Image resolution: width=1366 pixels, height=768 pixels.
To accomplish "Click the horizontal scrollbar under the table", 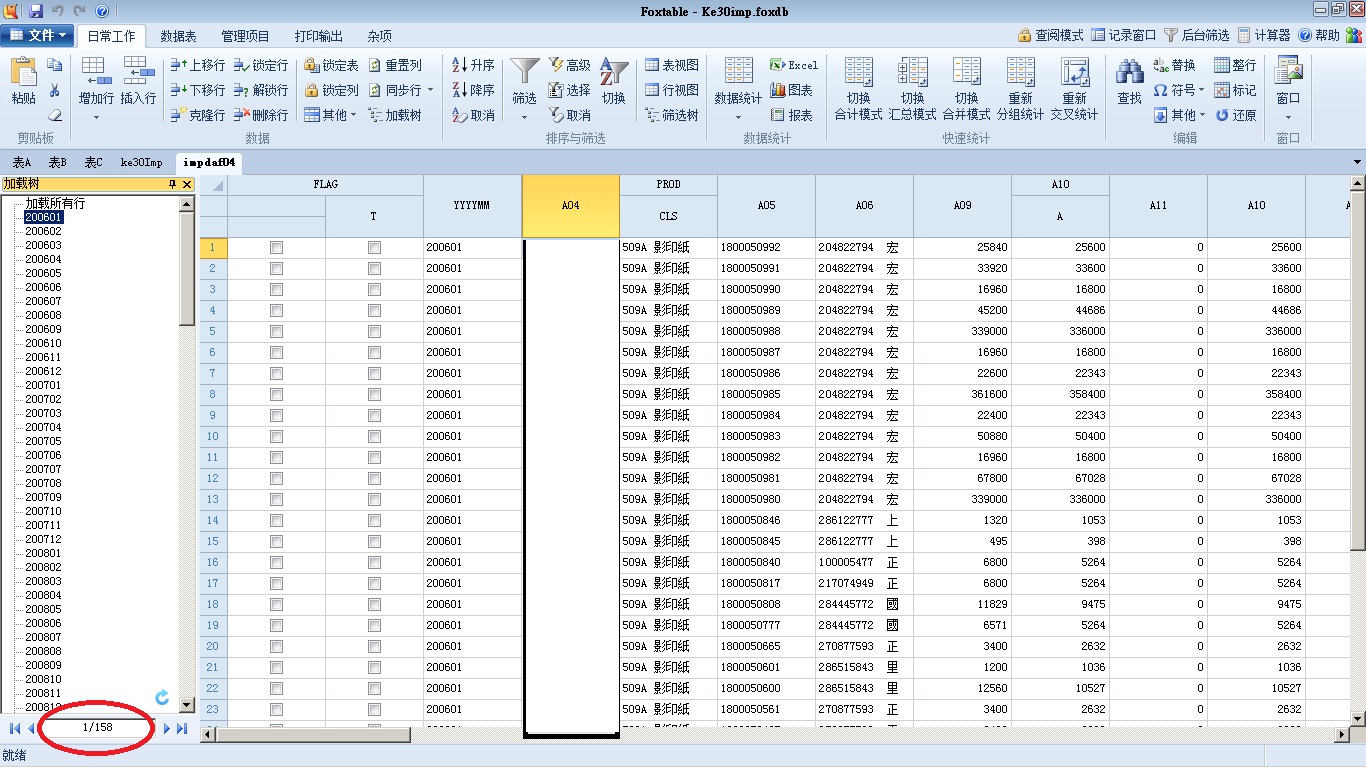I will tap(313, 735).
